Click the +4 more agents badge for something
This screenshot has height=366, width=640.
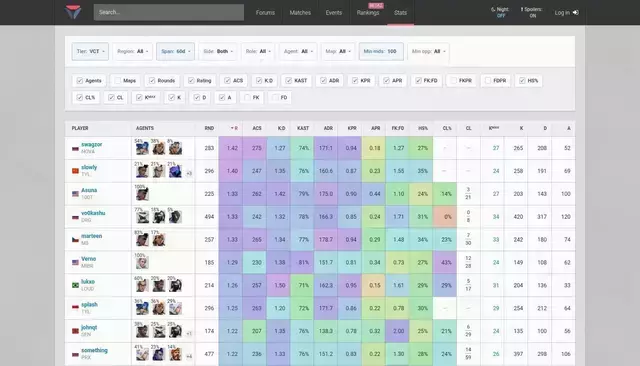tap(189, 356)
